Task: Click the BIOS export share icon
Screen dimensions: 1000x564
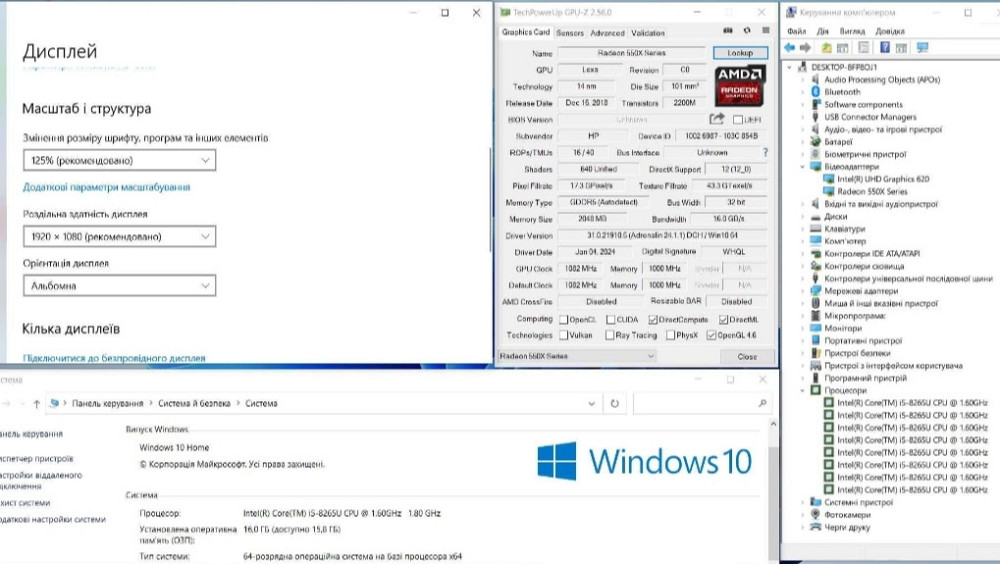Action: click(717, 120)
